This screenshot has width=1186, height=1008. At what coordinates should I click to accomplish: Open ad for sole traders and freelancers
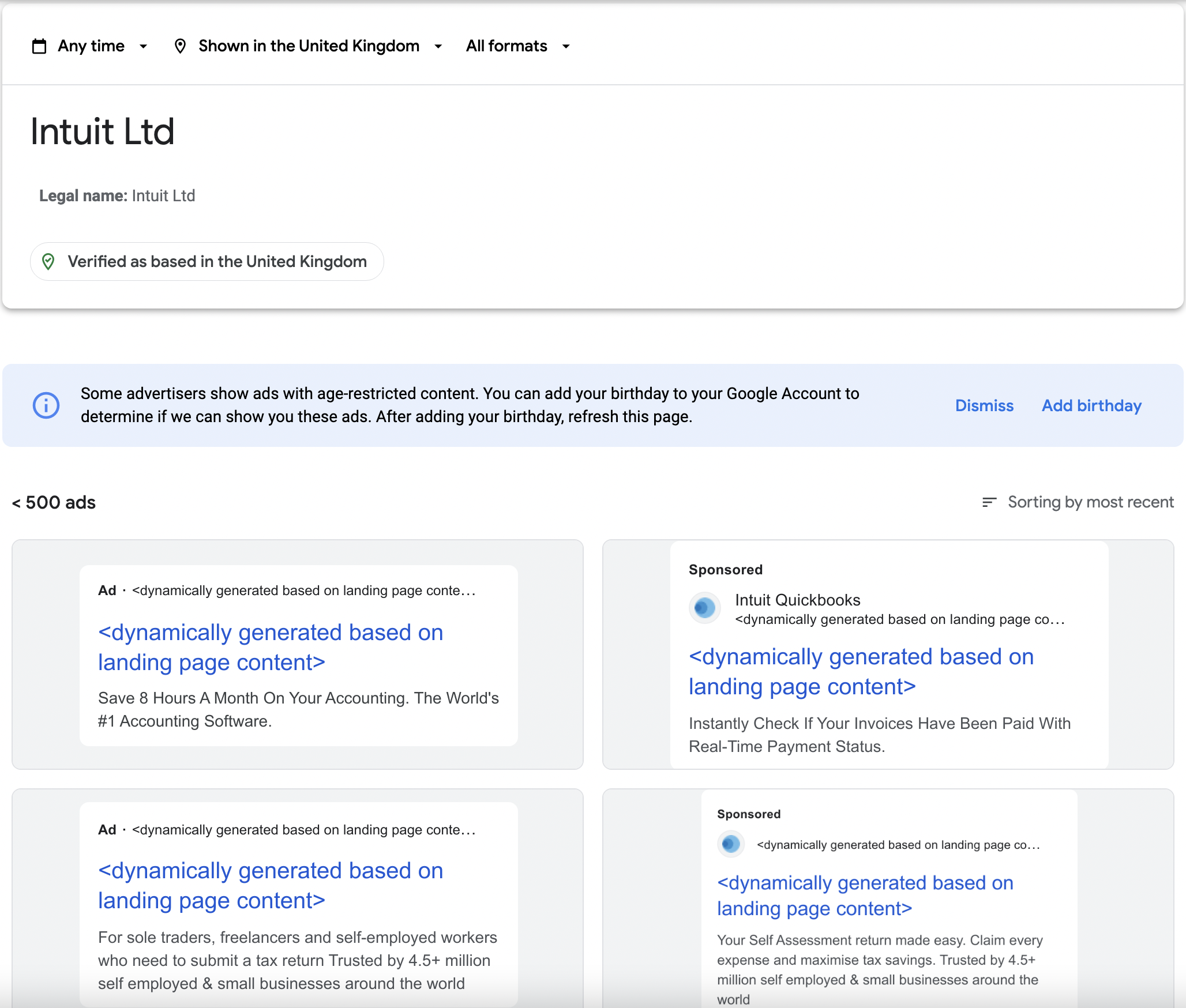(x=298, y=960)
